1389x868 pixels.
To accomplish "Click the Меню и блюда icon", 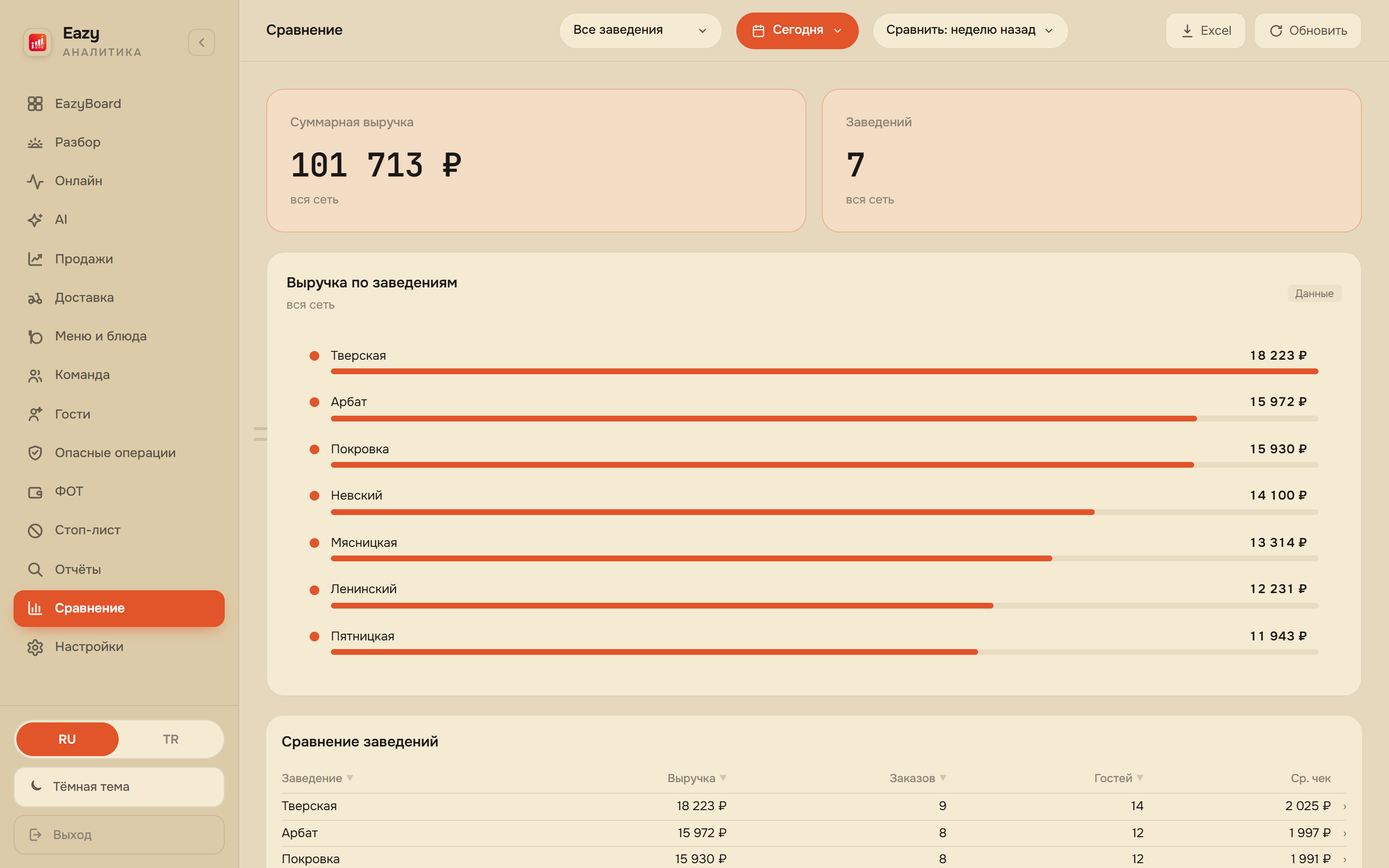I will pos(35,337).
